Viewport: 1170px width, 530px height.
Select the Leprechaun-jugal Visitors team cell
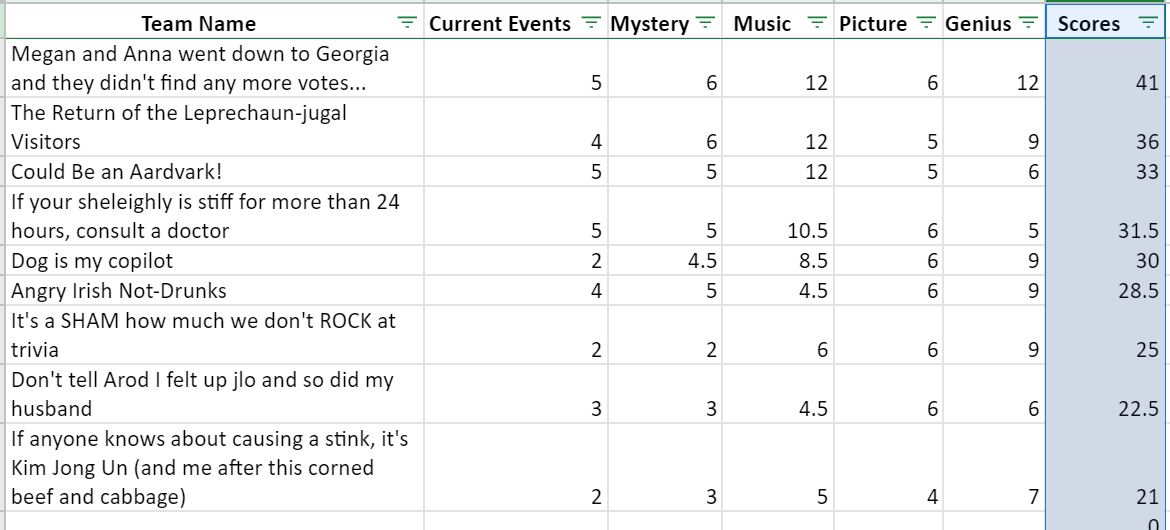[214, 127]
